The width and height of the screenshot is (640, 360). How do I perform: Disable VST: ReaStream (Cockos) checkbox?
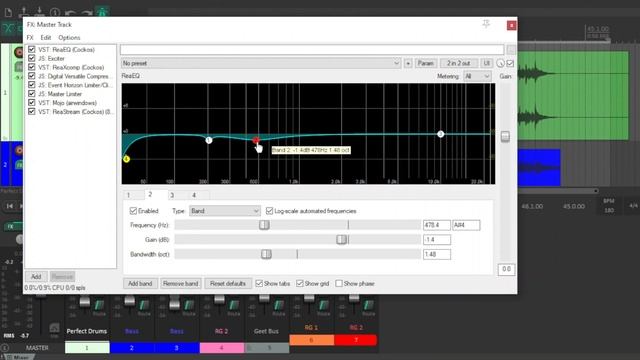[x=31, y=111]
